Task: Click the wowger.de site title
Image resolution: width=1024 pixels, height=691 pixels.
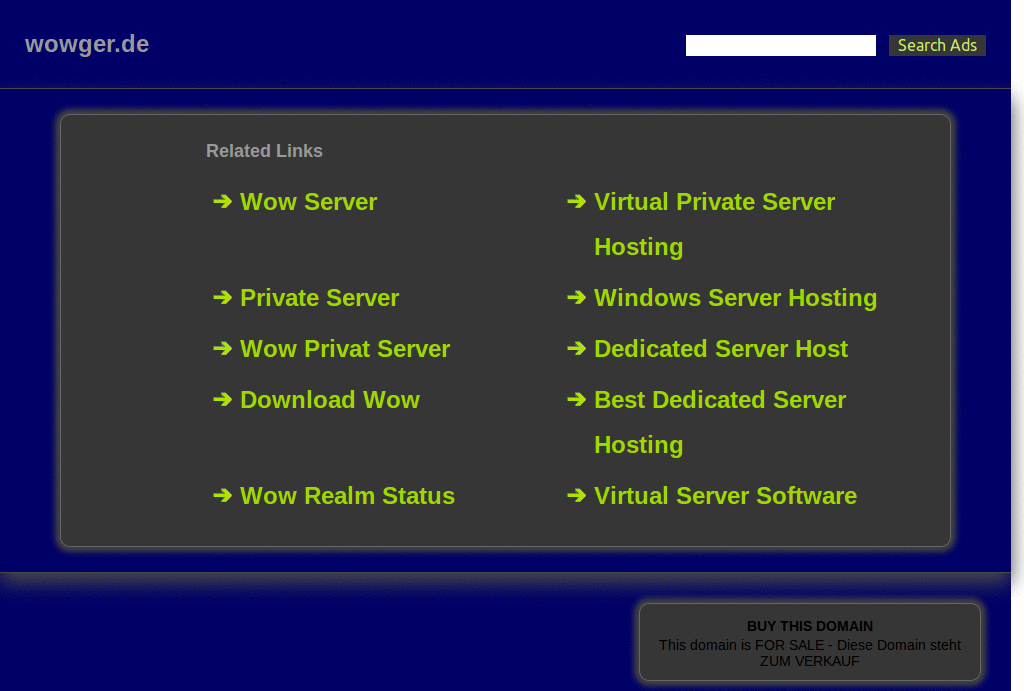Action: 87,44
